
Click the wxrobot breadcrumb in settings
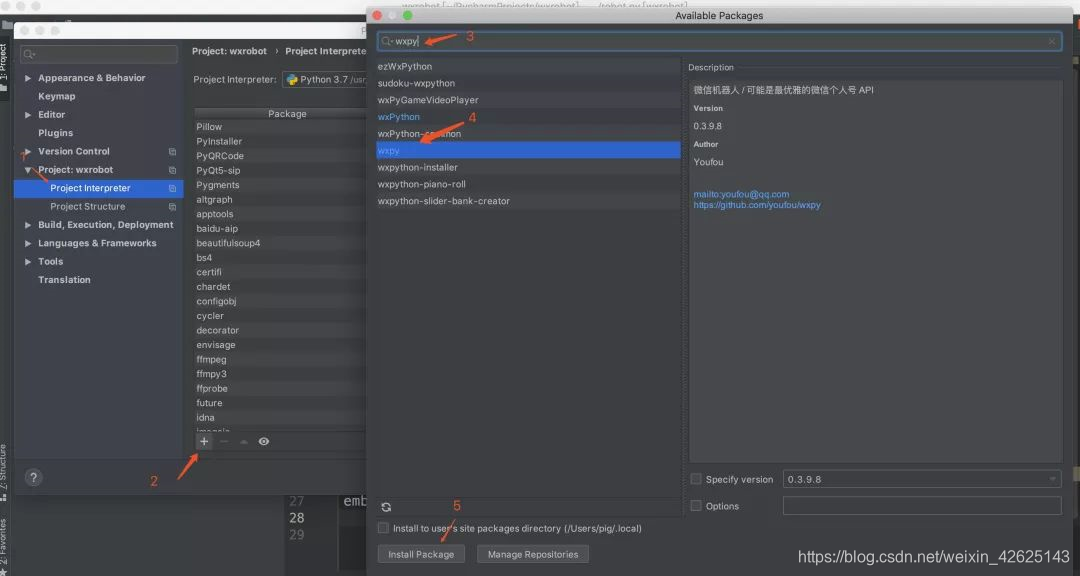coord(229,51)
